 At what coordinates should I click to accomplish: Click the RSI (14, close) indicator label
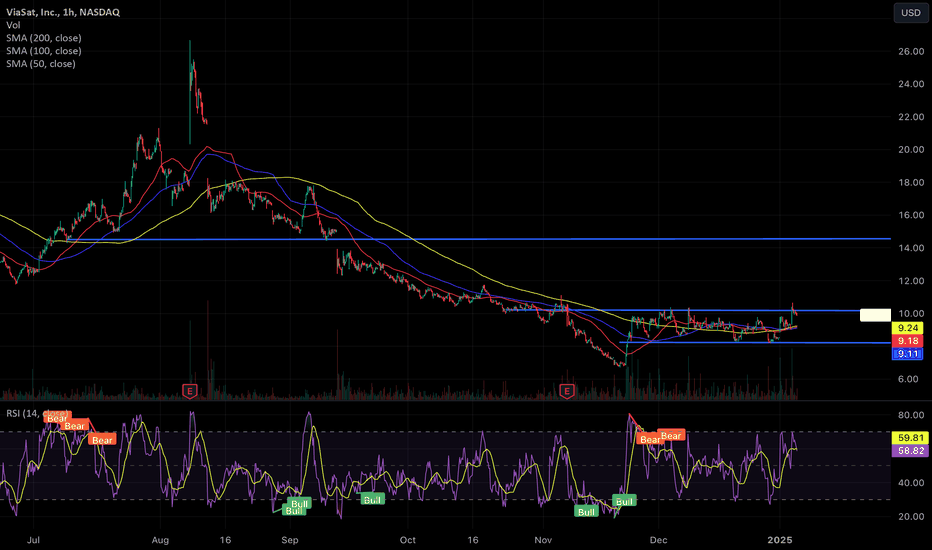(37, 413)
